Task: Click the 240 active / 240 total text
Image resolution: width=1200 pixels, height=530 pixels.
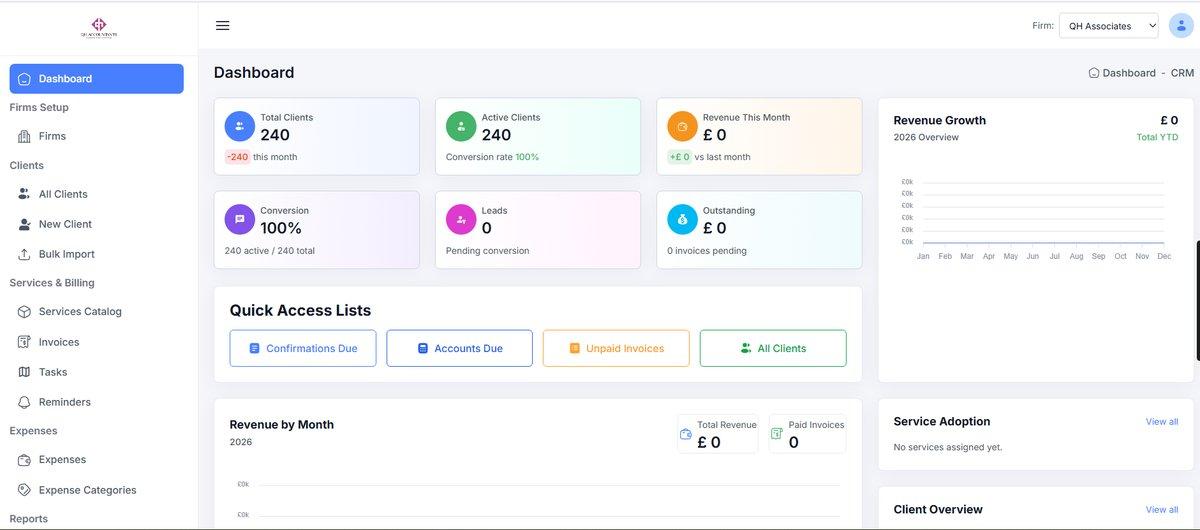Action: 270,251
